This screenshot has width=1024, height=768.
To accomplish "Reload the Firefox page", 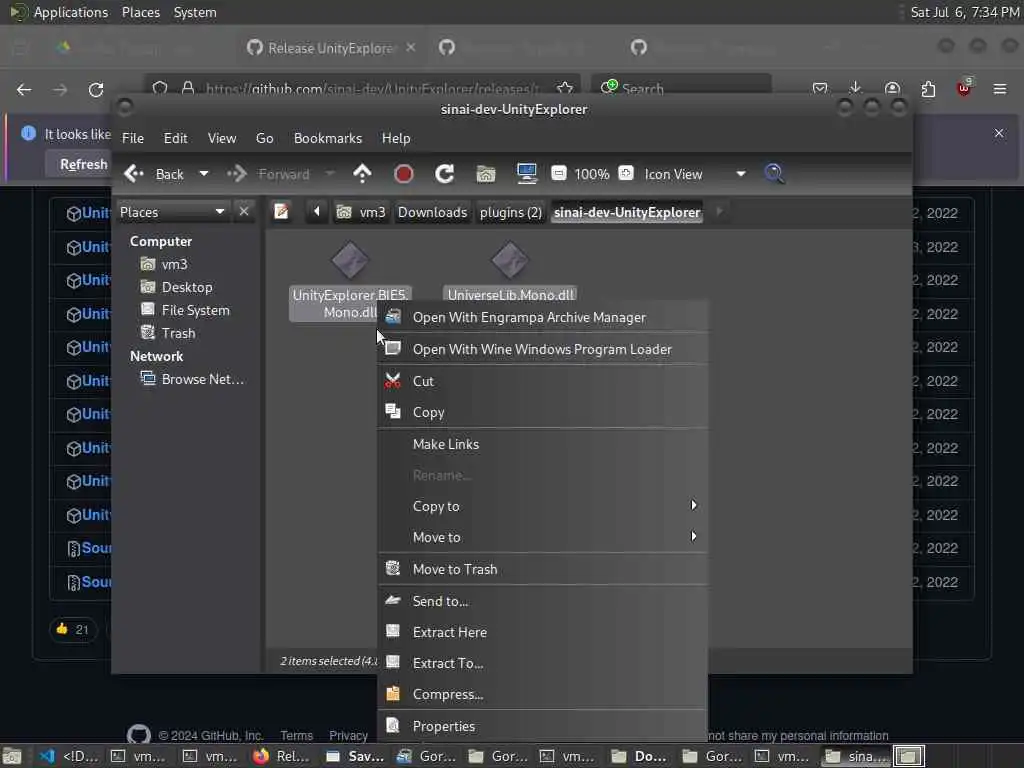I will (x=96, y=89).
